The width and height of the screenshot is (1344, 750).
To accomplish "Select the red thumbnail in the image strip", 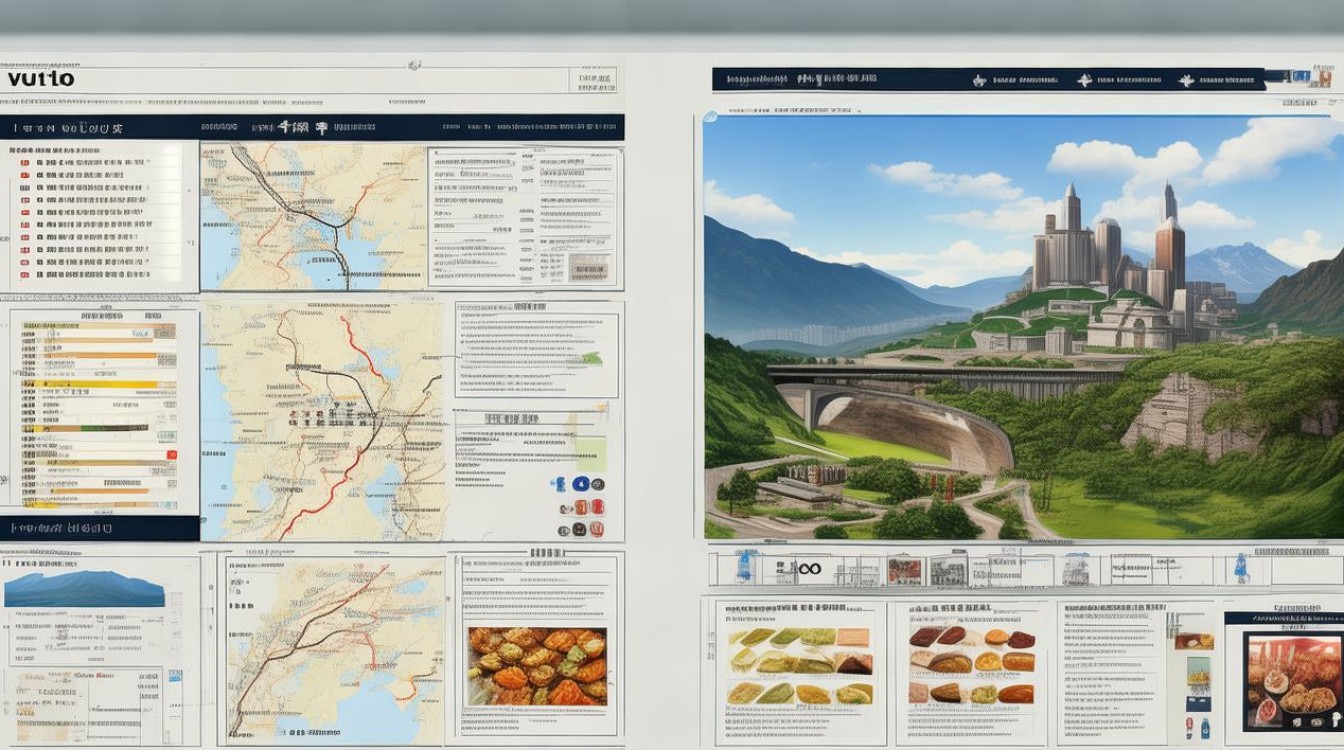I will point(904,571).
